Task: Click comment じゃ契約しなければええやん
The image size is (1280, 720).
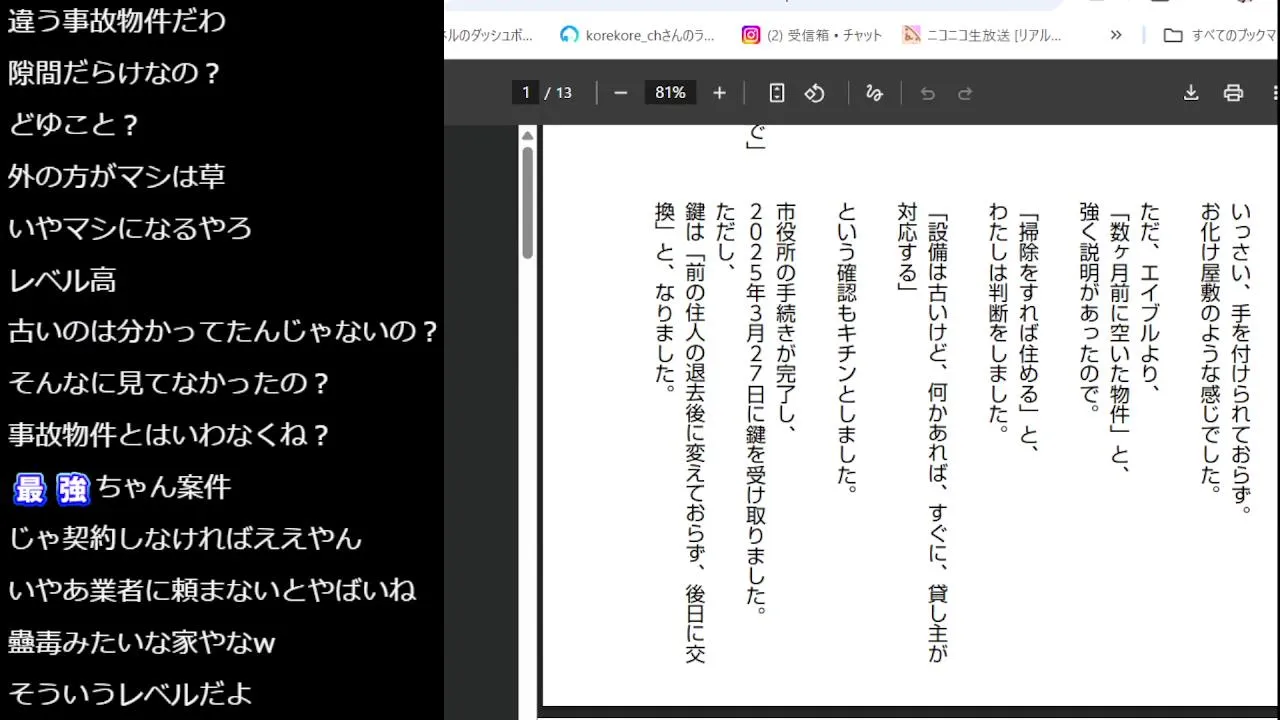Action: (185, 540)
